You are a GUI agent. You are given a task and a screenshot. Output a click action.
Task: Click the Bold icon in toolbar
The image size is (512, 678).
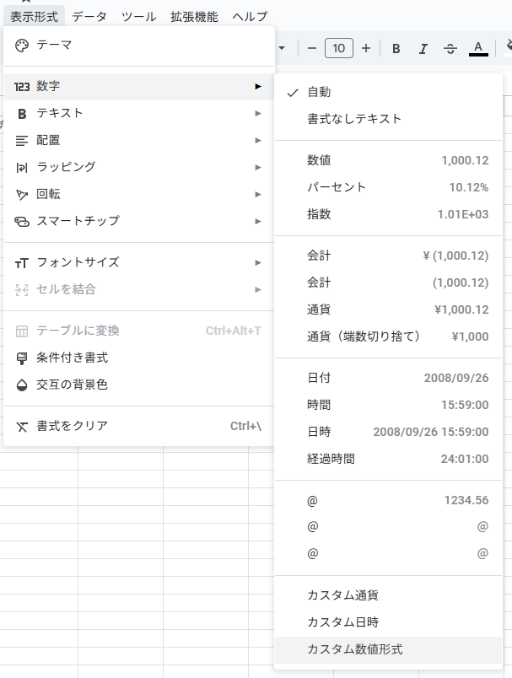(x=396, y=48)
